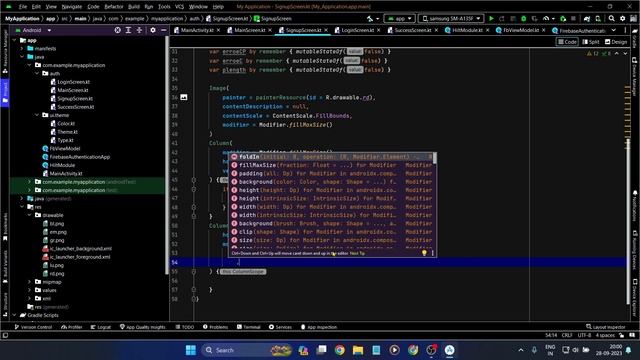The height and width of the screenshot is (360, 640).
Task: Open the Android project view dropdown
Action: 34,30
